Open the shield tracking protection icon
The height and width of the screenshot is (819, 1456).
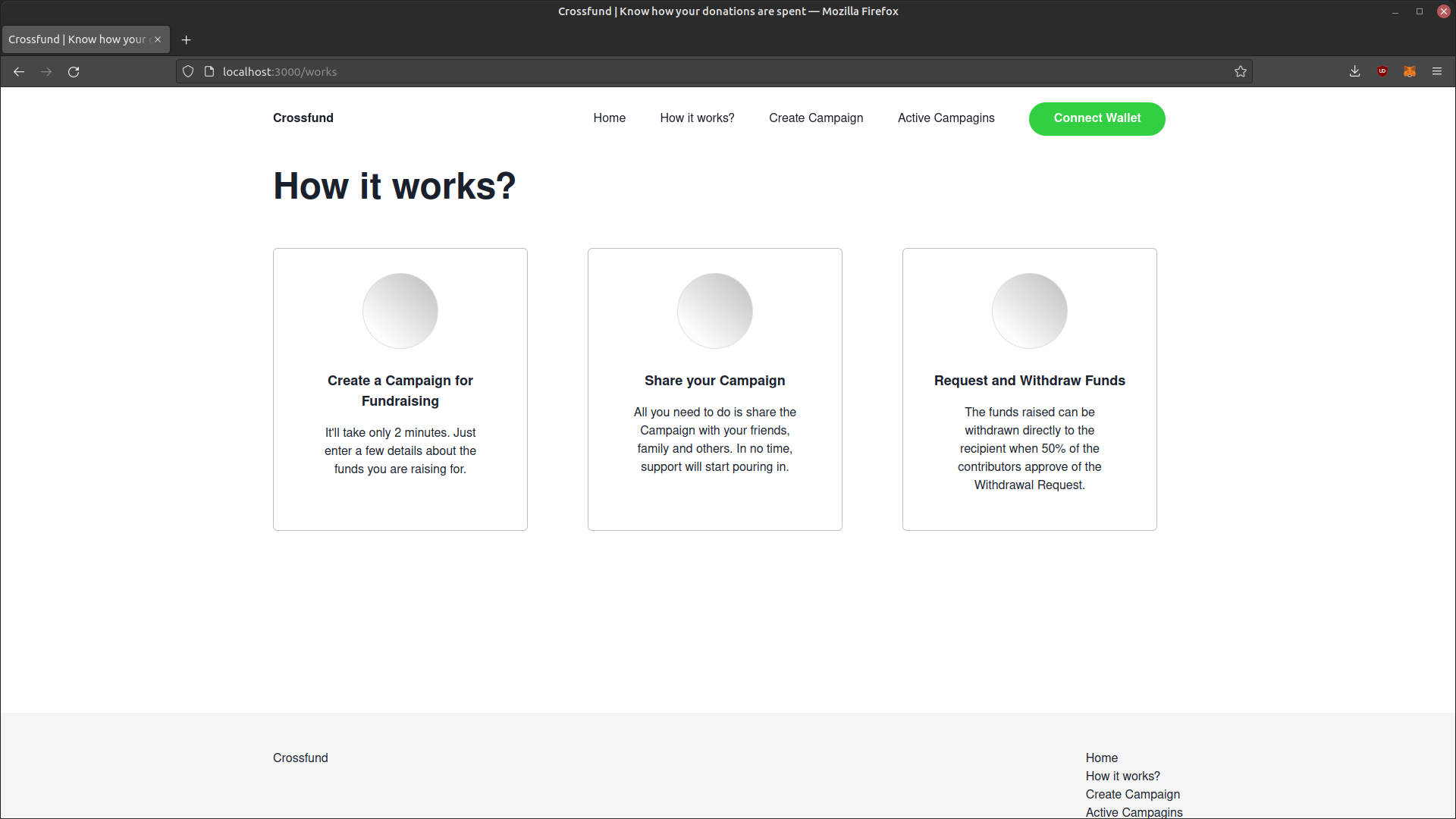188,72
